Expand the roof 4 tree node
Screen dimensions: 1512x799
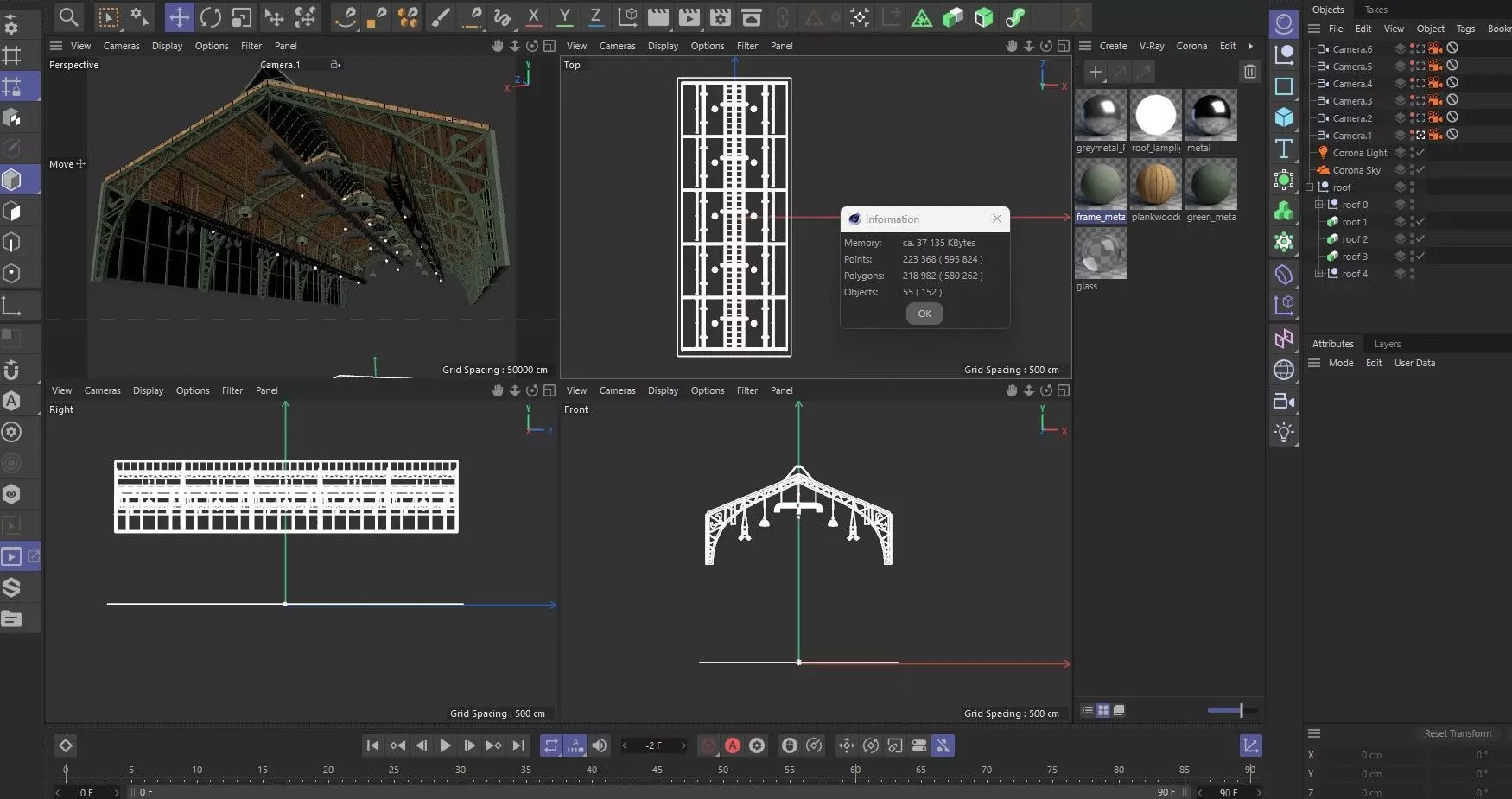pyautogui.click(x=1318, y=274)
